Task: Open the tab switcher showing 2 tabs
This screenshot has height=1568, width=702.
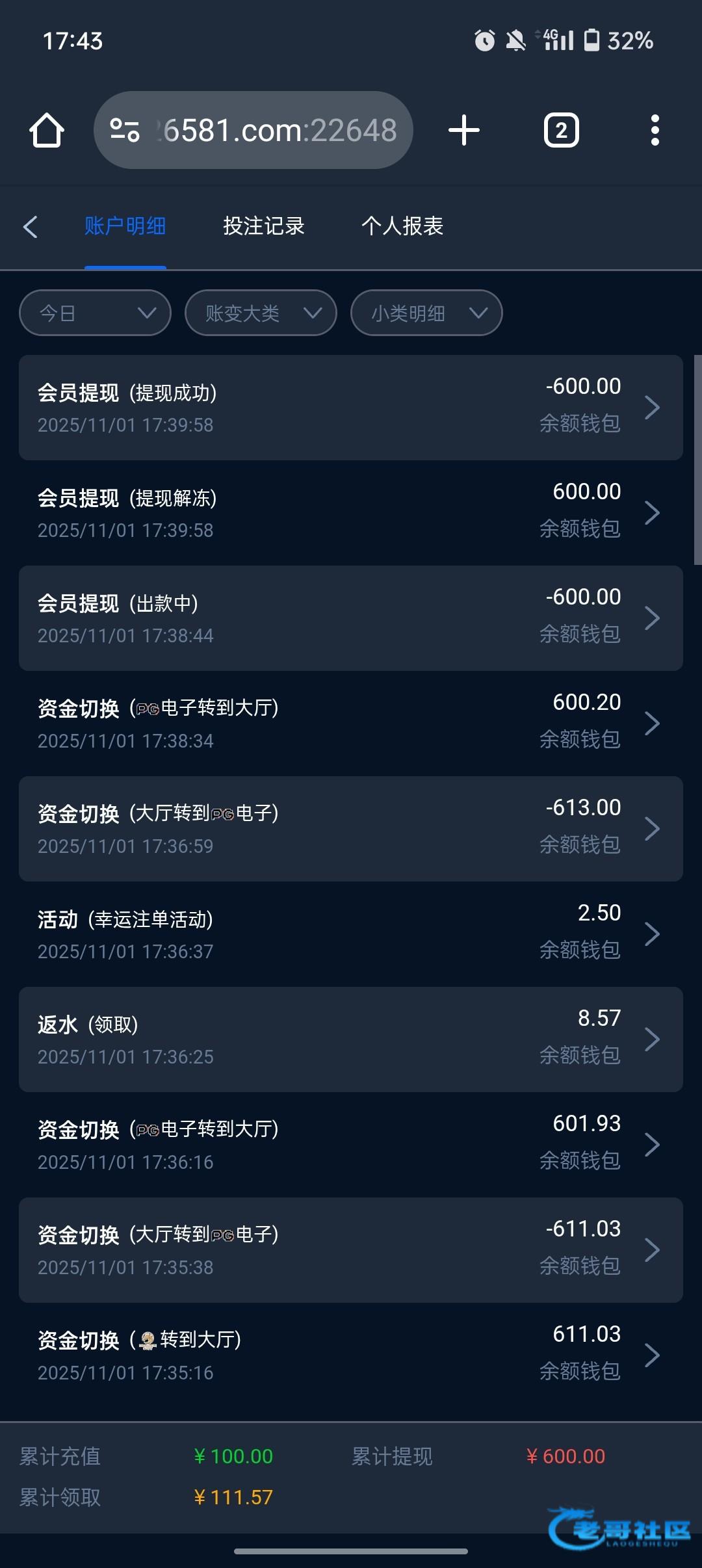Action: coord(561,131)
